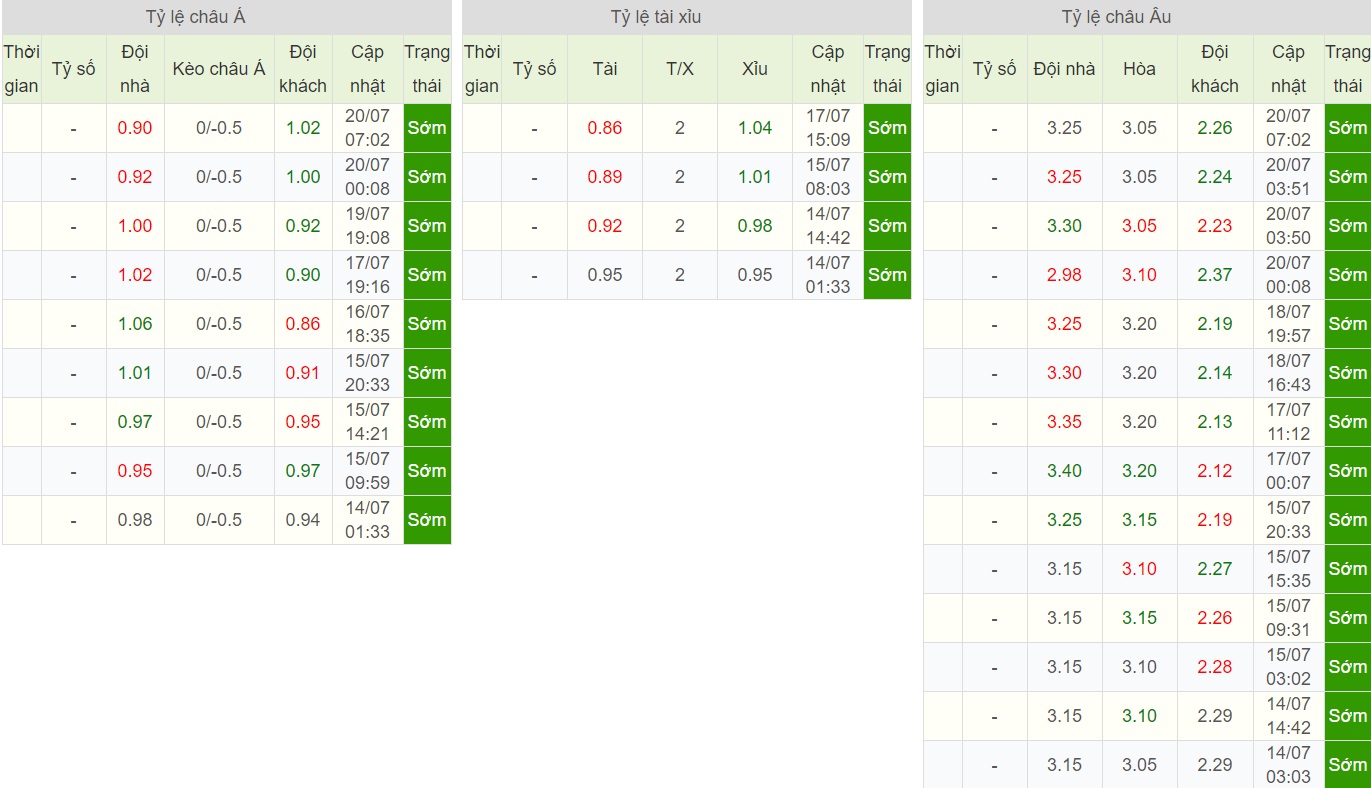Image resolution: width=1371 pixels, height=788 pixels.
Task: Click the update time 17/07 19:16
Action: [367, 275]
